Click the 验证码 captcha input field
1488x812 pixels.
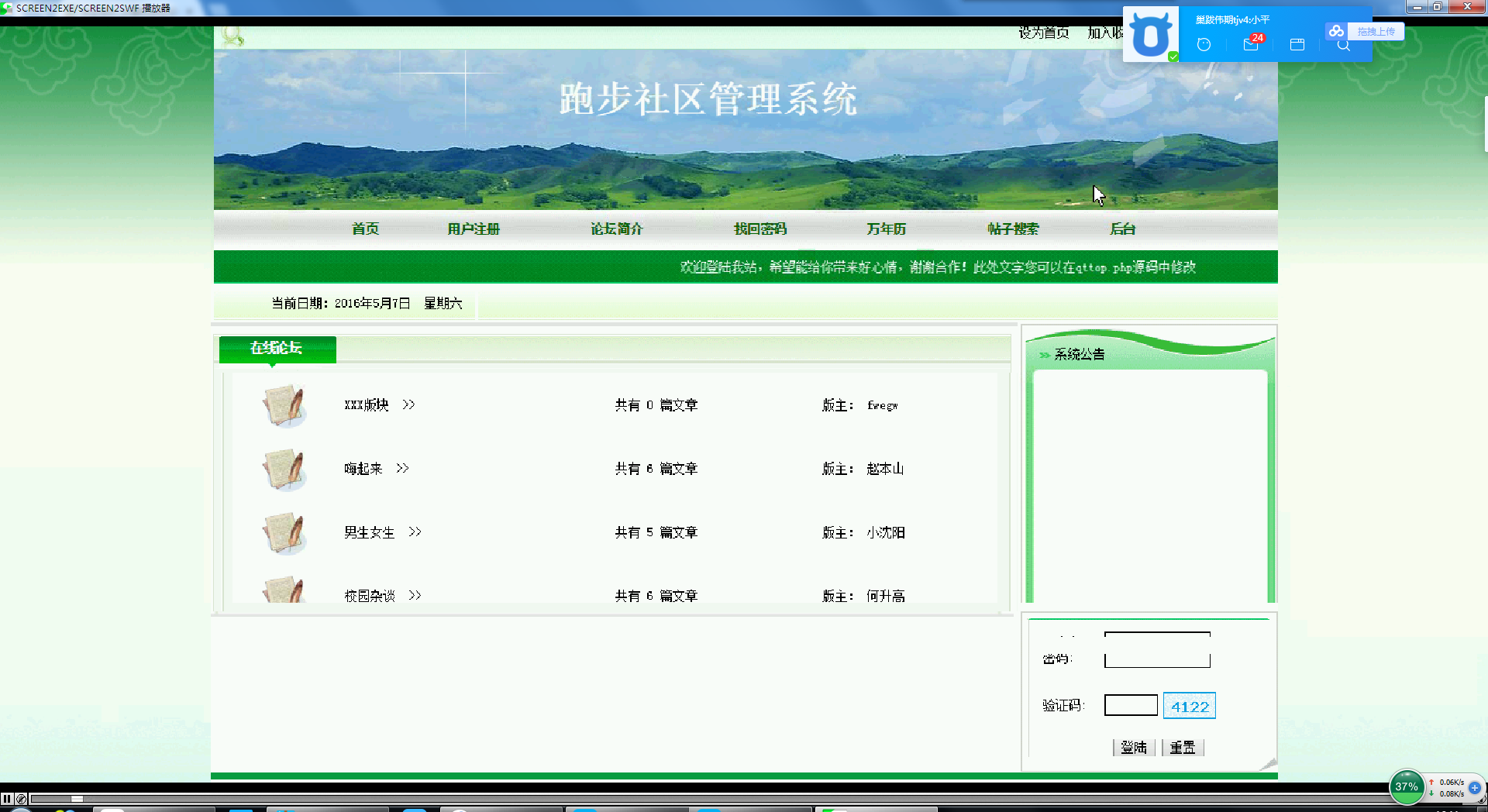click(1131, 705)
